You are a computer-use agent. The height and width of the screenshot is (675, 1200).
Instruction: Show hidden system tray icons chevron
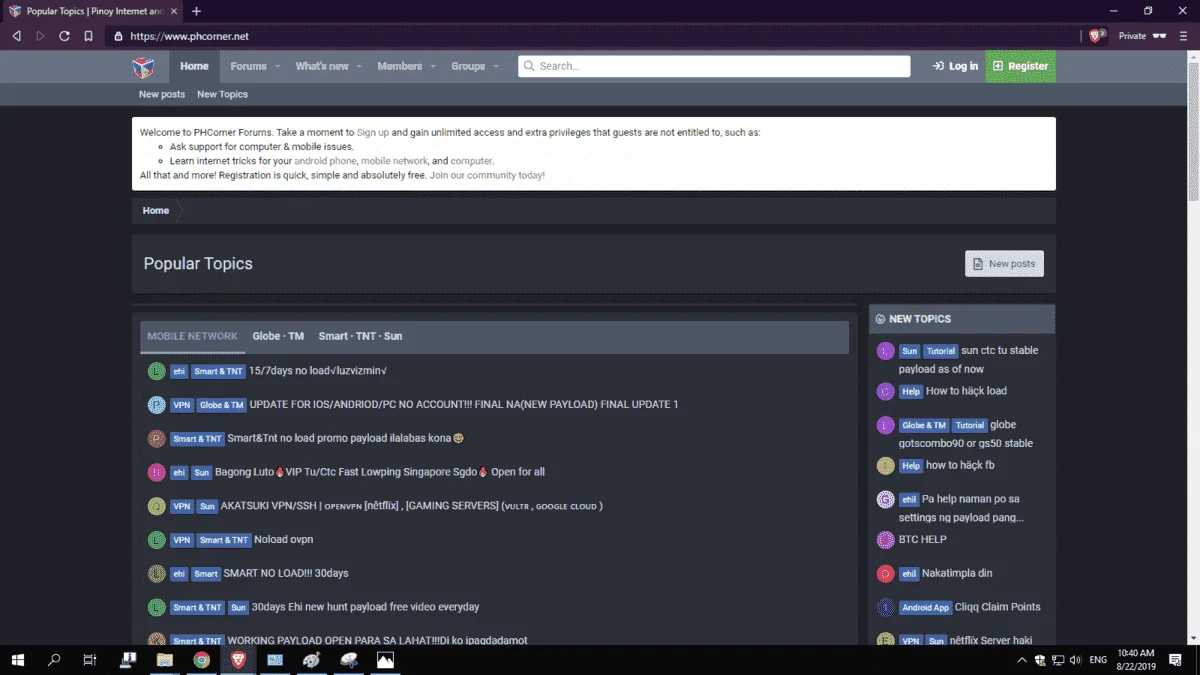coord(1022,660)
